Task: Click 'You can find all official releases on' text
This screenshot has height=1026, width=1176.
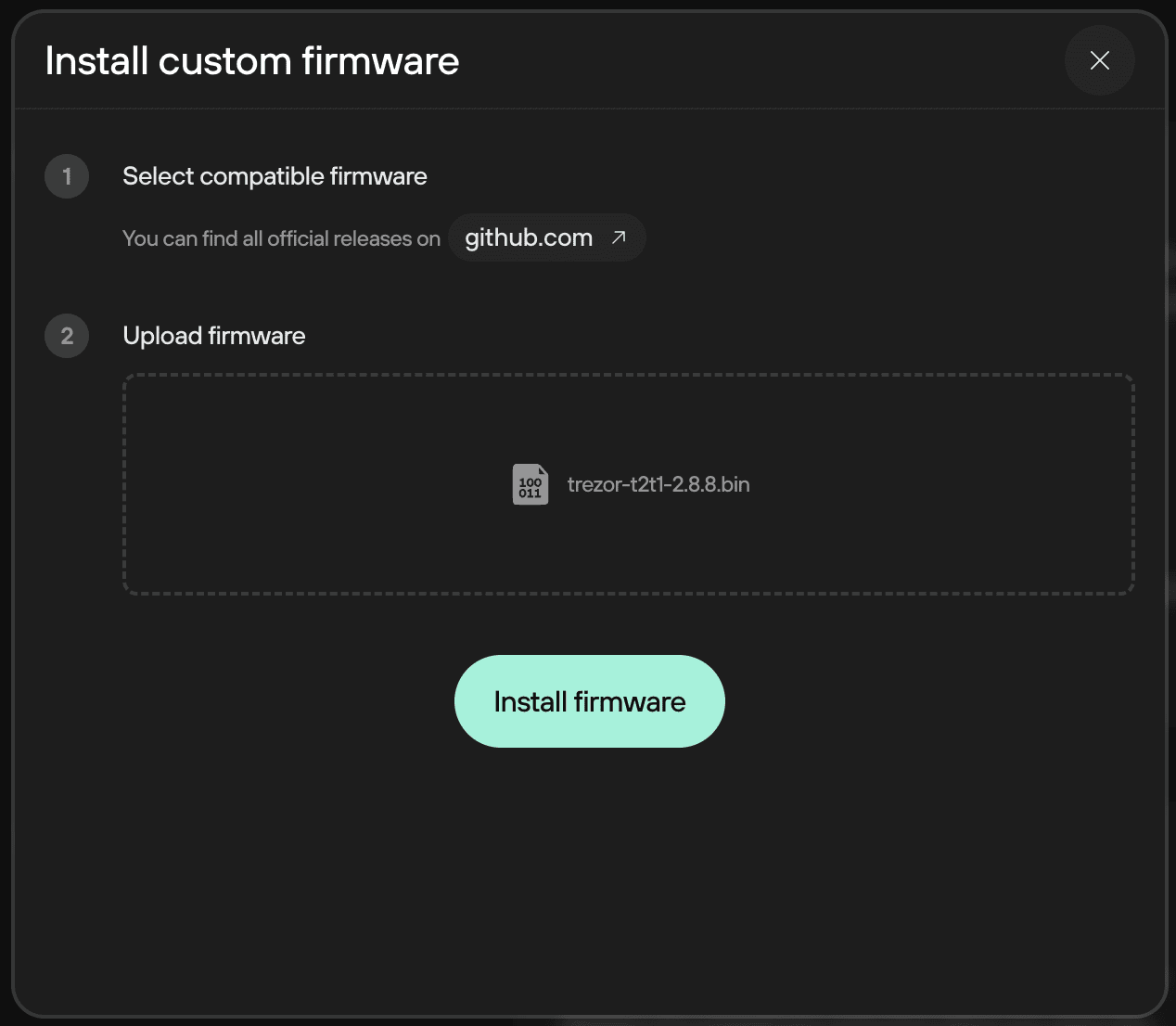Action: pos(281,238)
